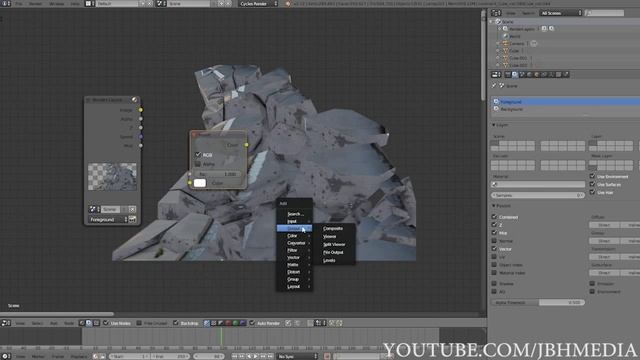Select Camera in the outliner
The width and height of the screenshot is (640, 360).
click(x=516, y=43)
